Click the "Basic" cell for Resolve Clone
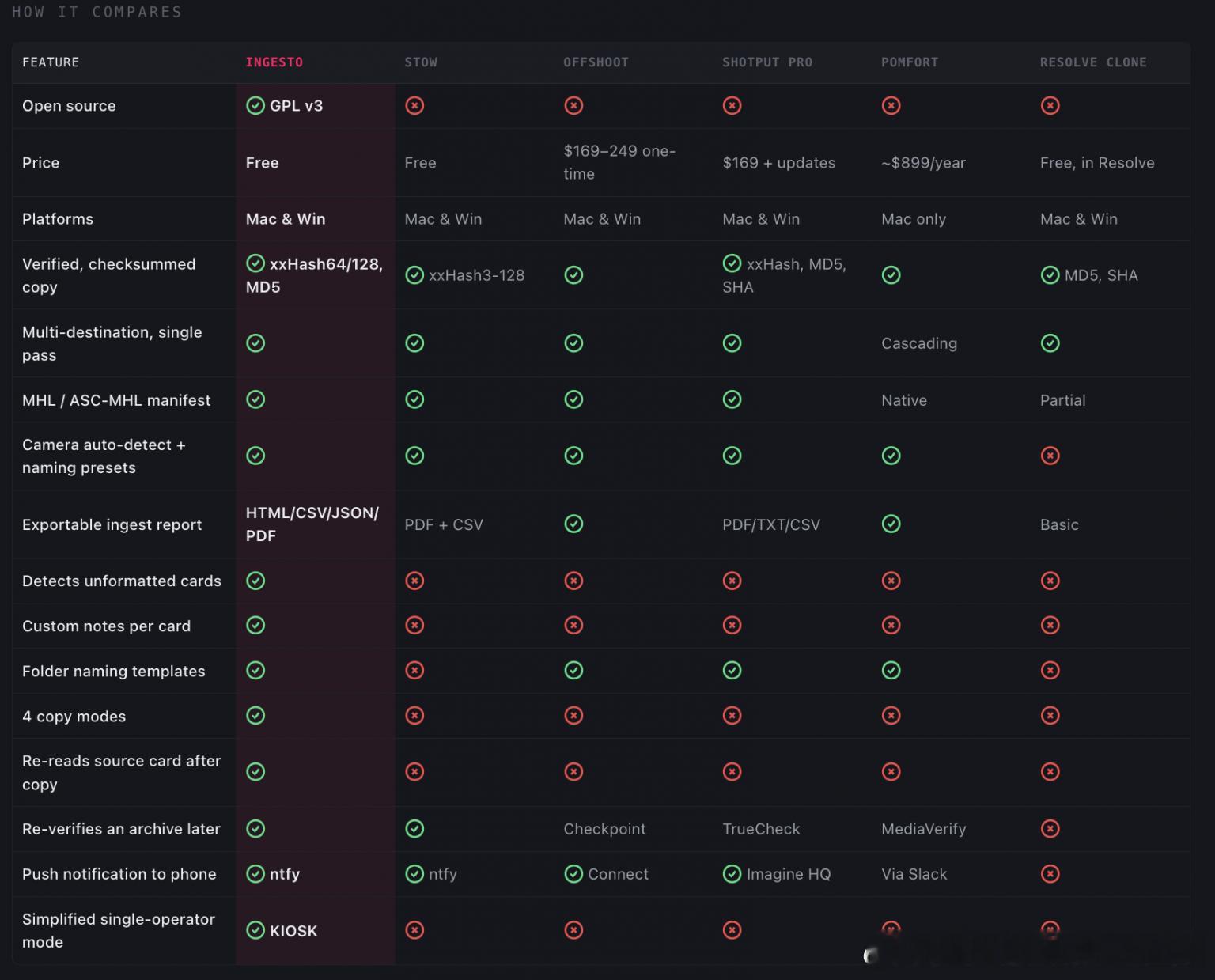The height and width of the screenshot is (980, 1215). point(1060,524)
